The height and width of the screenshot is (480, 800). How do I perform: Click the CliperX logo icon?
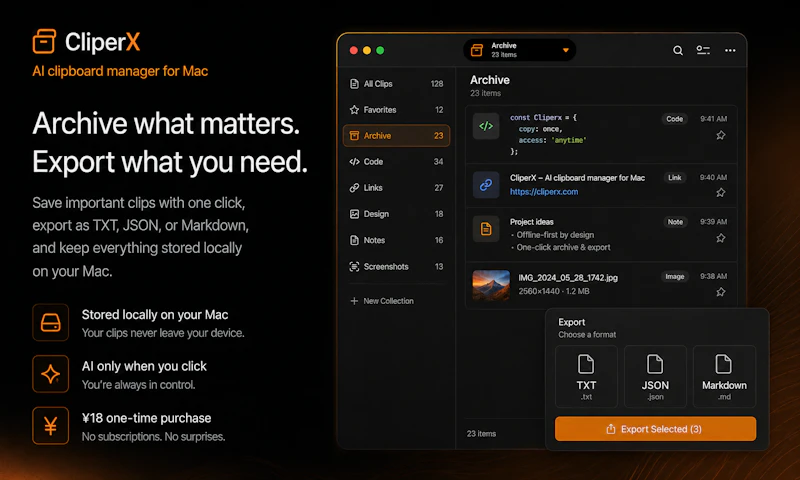click(44, 41)
